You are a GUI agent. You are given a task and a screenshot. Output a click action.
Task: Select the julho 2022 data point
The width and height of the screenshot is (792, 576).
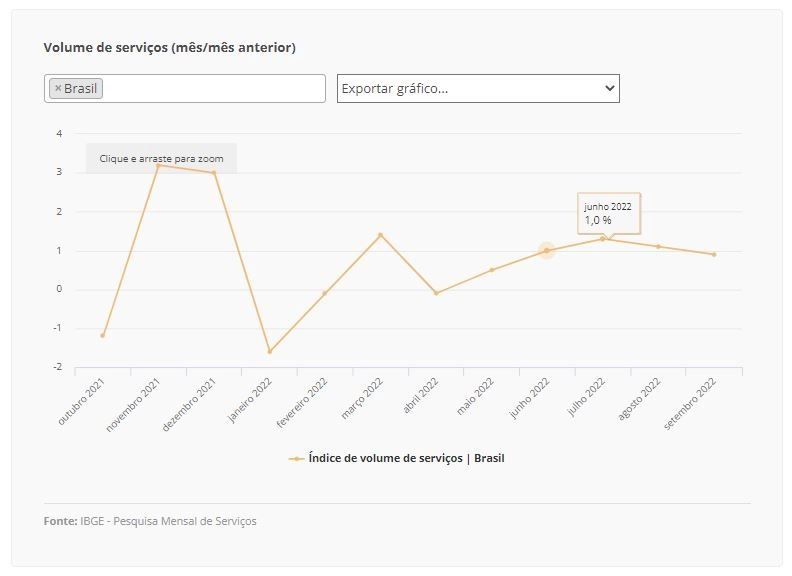pos(602,239)
